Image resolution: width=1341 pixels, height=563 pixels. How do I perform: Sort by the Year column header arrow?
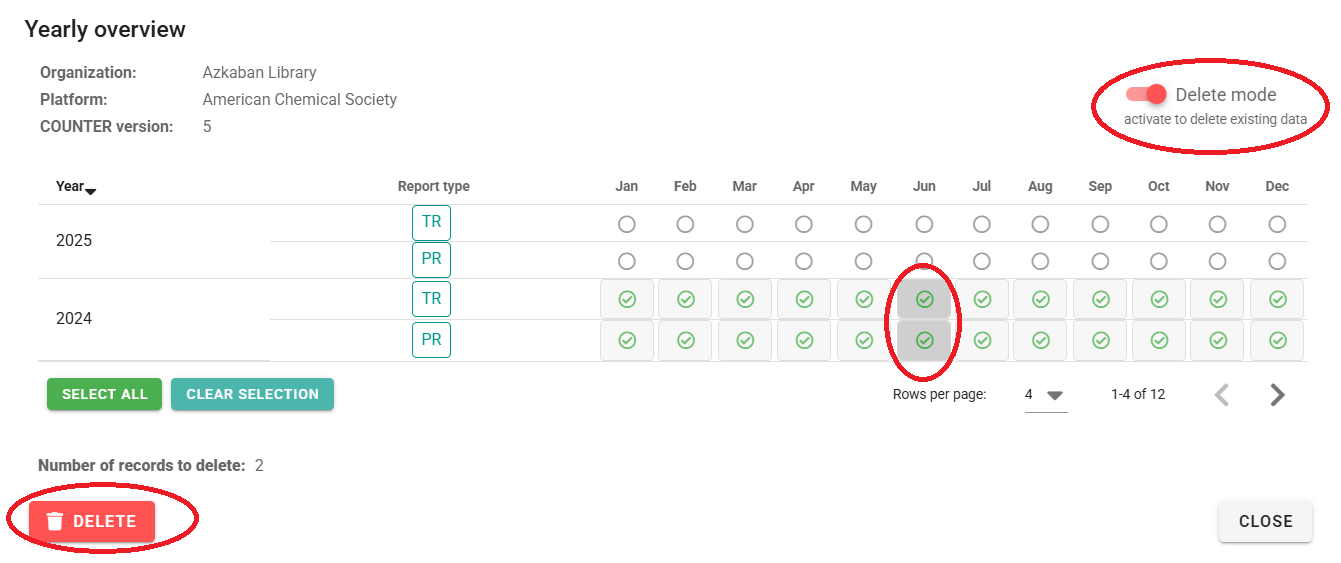coord(91,190)
